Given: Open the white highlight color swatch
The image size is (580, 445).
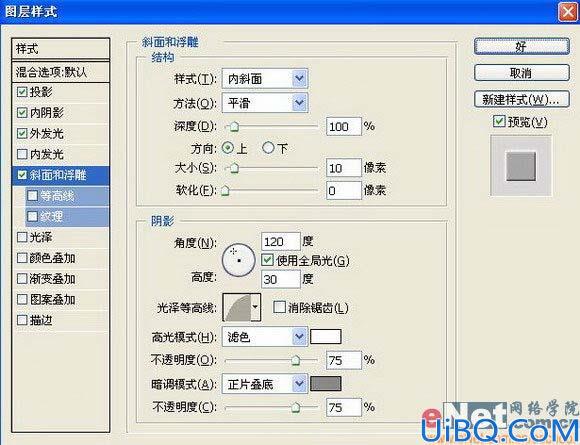Looking at the screenshot, I should [x=326, y=337].
